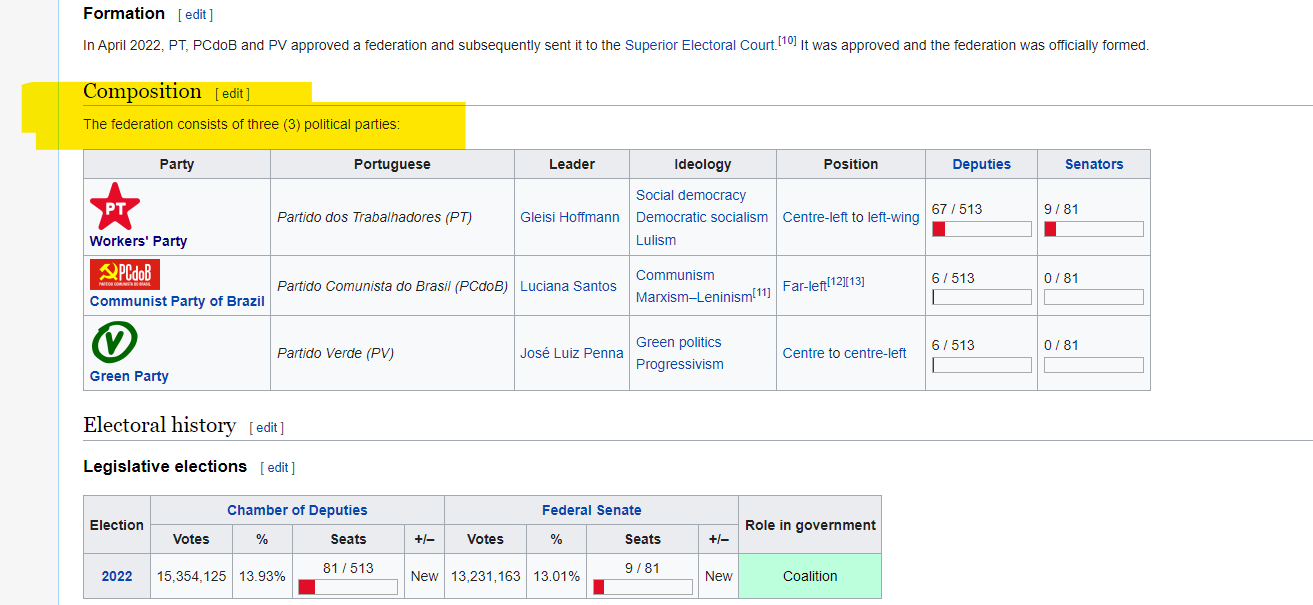Click the Electoral history heading

click(159, 425)
